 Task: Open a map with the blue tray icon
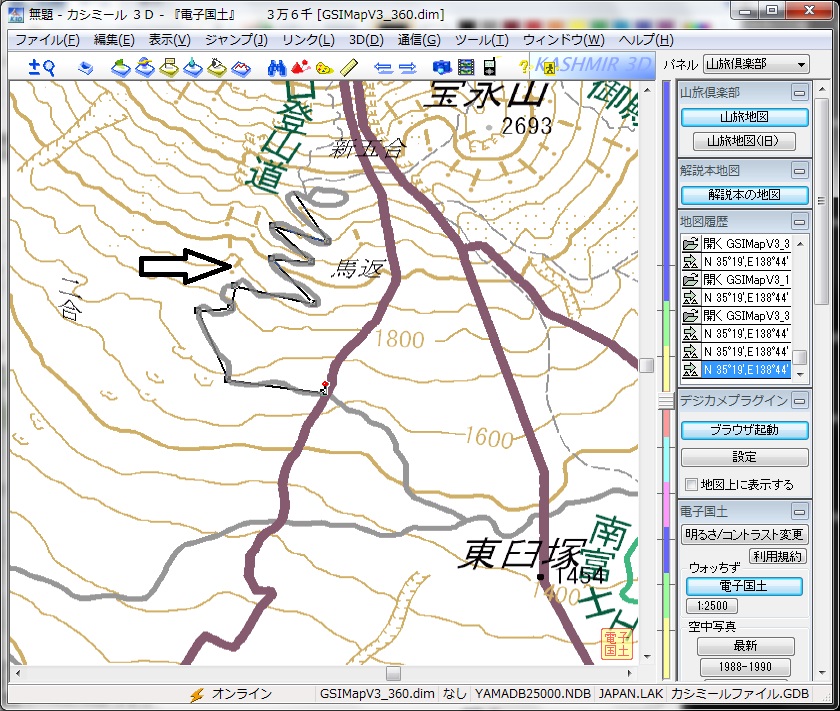click(x=86, y=68)
